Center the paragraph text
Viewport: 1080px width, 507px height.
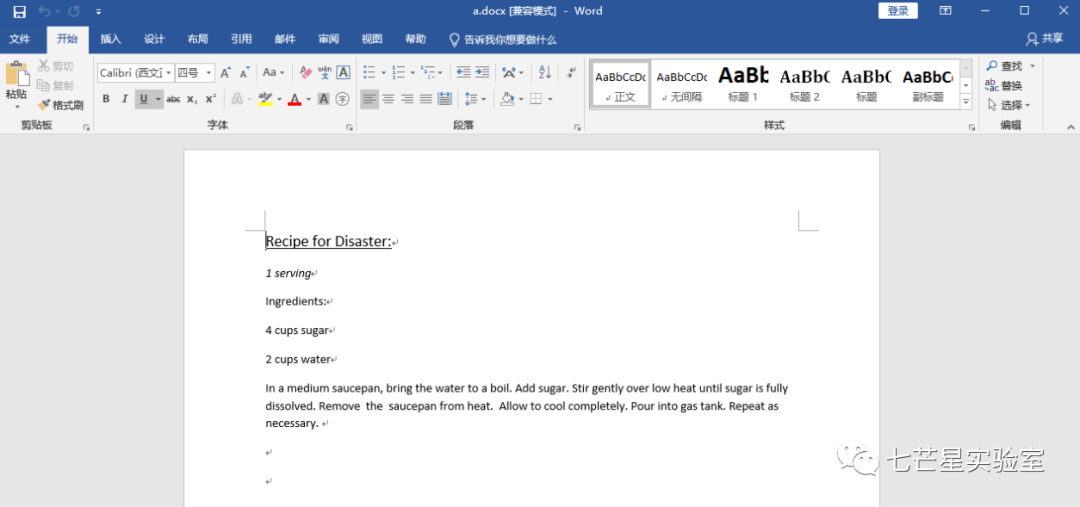(388, 99)
